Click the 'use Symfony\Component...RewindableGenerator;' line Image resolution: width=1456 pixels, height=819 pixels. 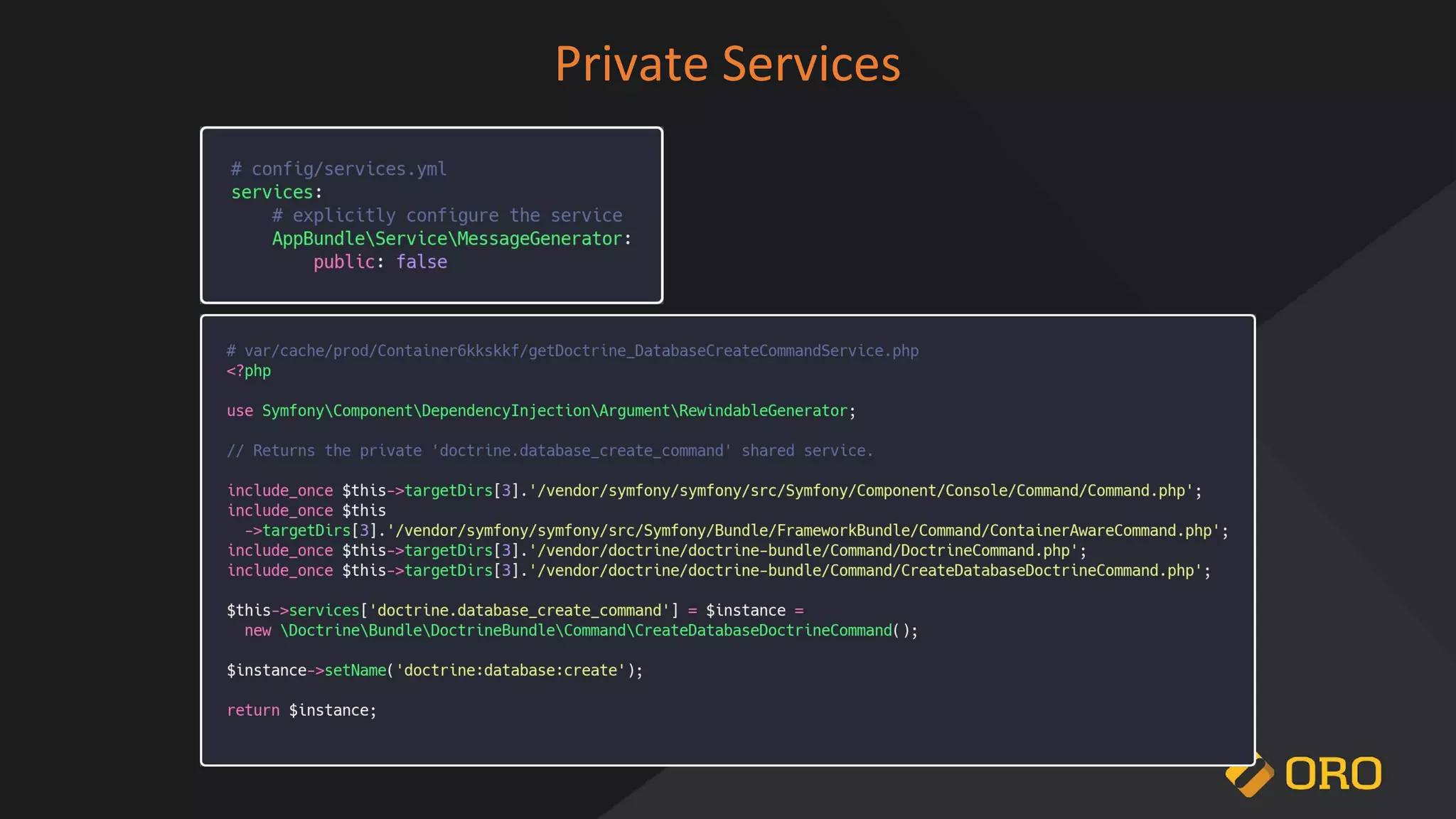click(x=541, y=410)
